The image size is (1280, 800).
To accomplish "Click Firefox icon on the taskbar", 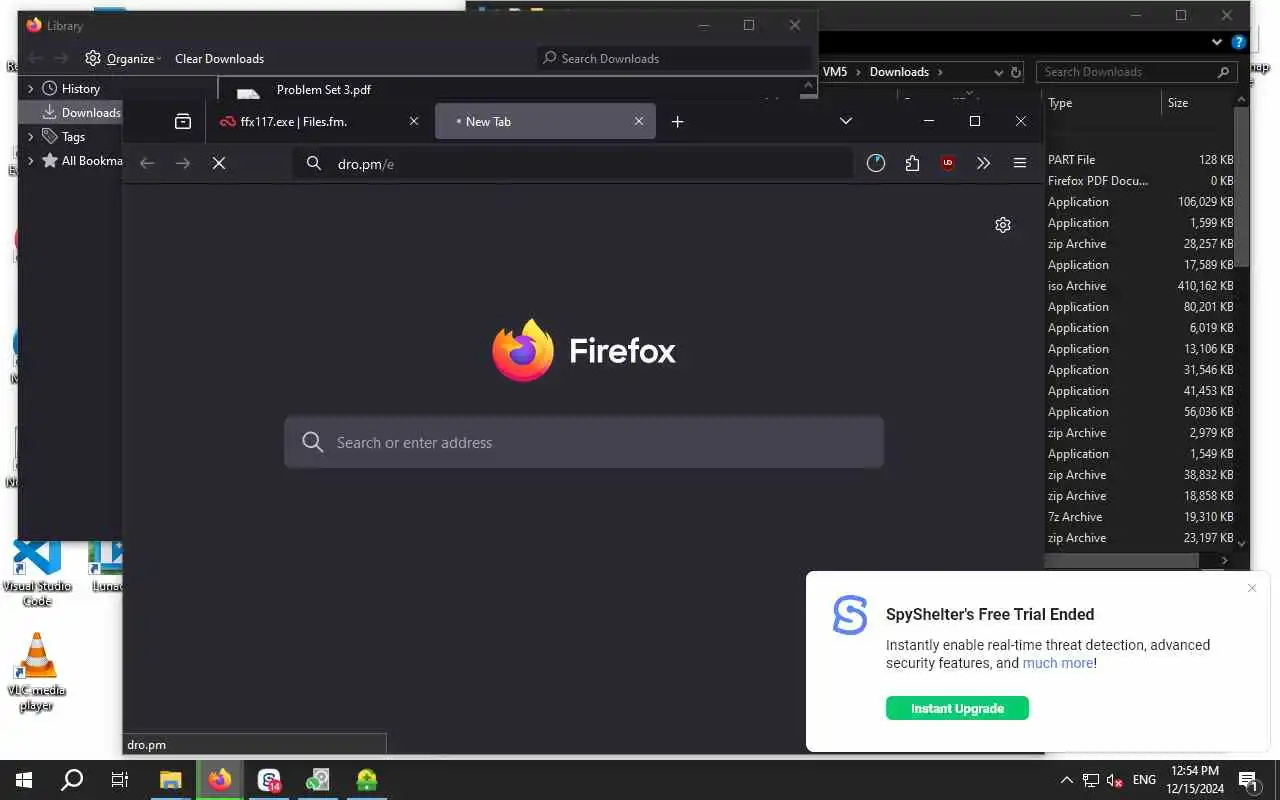I will tap(220, 780).
